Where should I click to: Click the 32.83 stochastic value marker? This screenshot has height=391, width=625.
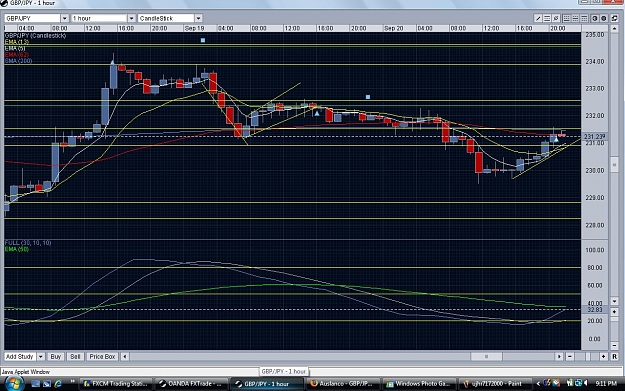coord(595,309)
